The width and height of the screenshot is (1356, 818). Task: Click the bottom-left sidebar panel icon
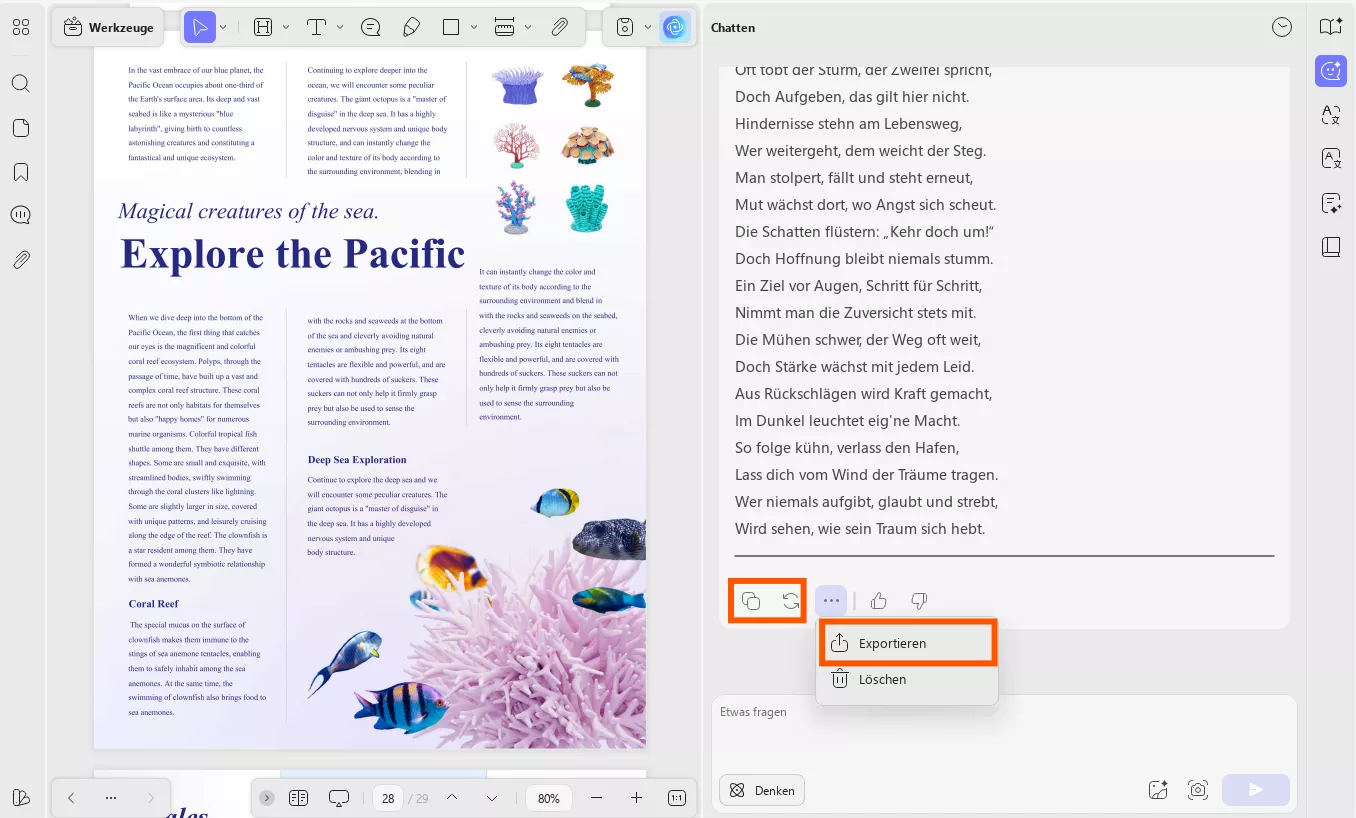click(21, 798)
